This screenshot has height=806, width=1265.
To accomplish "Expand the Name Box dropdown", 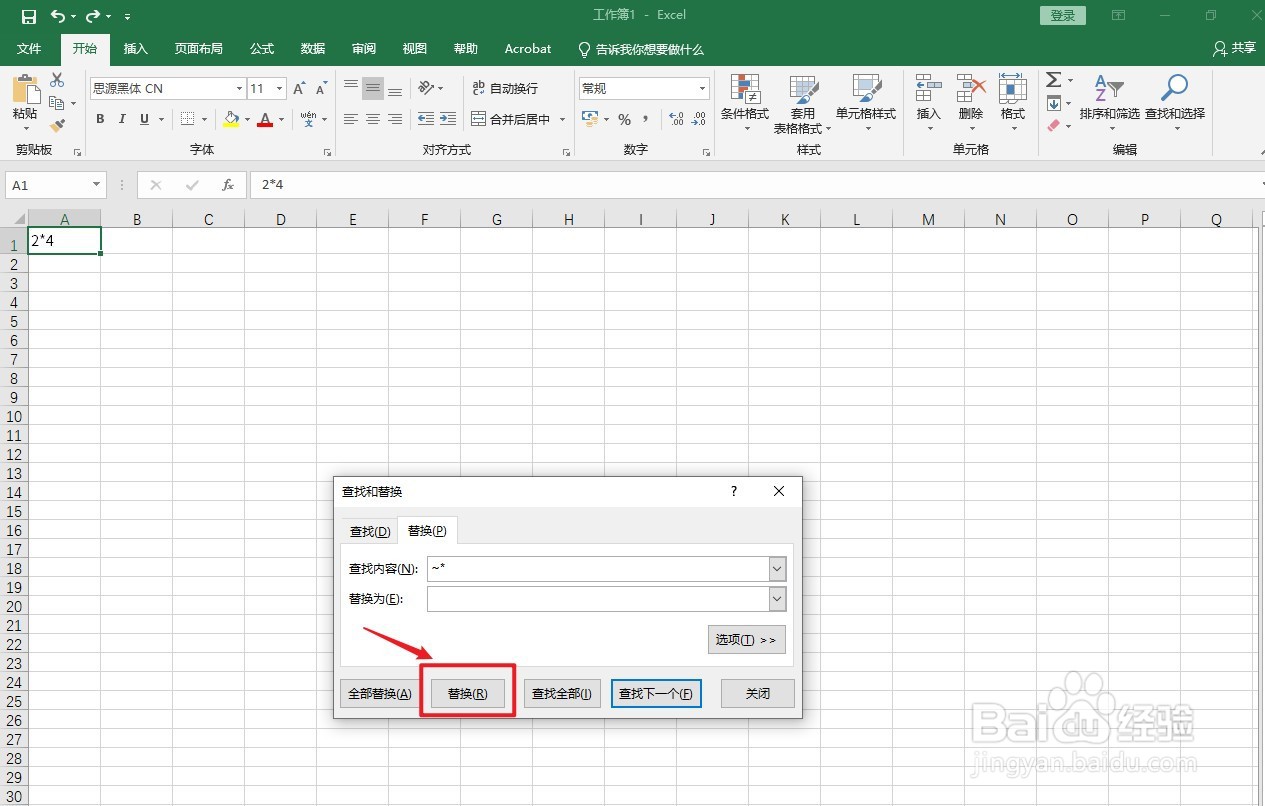I will pyautogui.click(x=97, y=185).
